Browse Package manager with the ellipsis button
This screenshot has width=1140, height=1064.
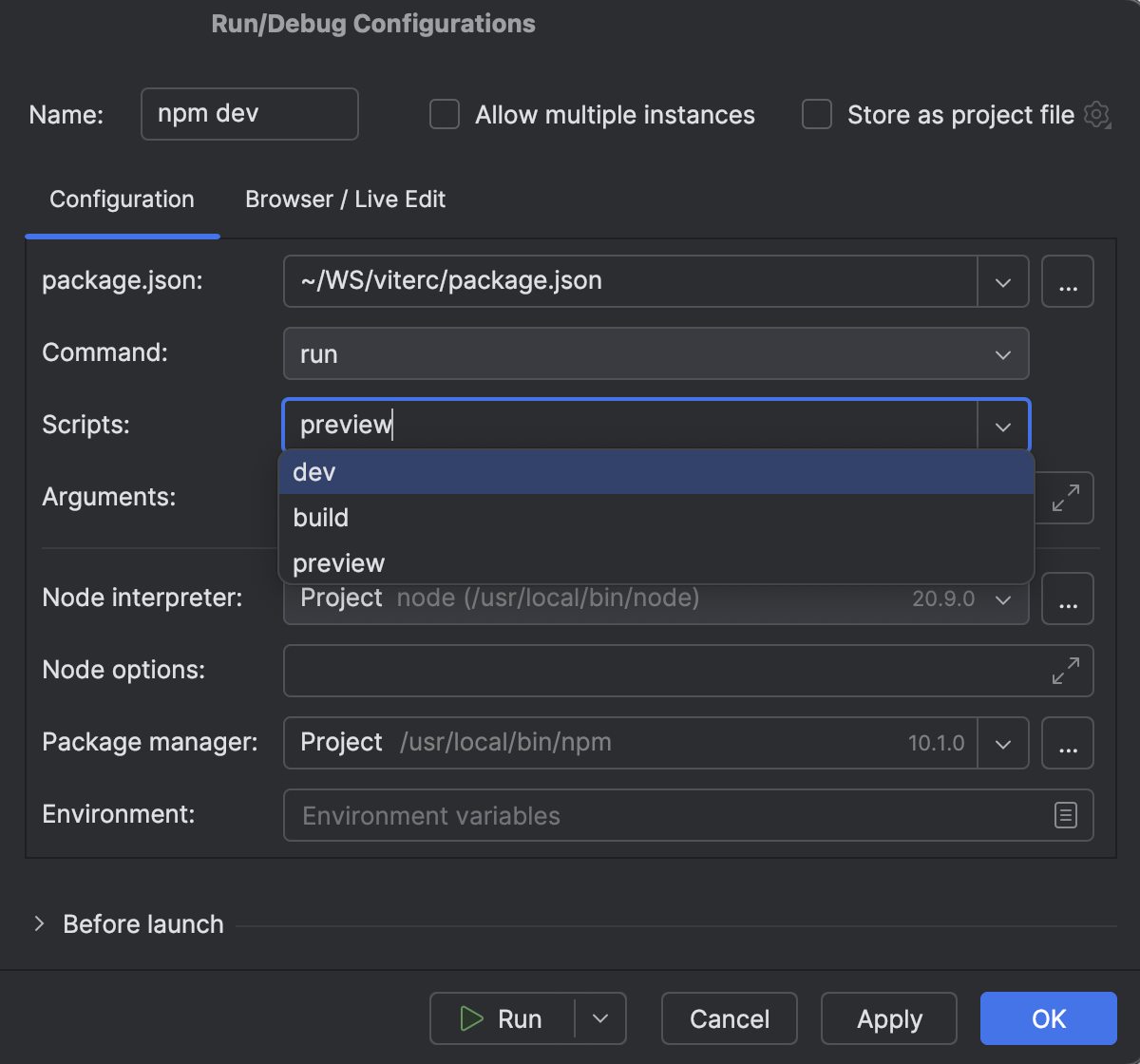tap(1067, 743)
